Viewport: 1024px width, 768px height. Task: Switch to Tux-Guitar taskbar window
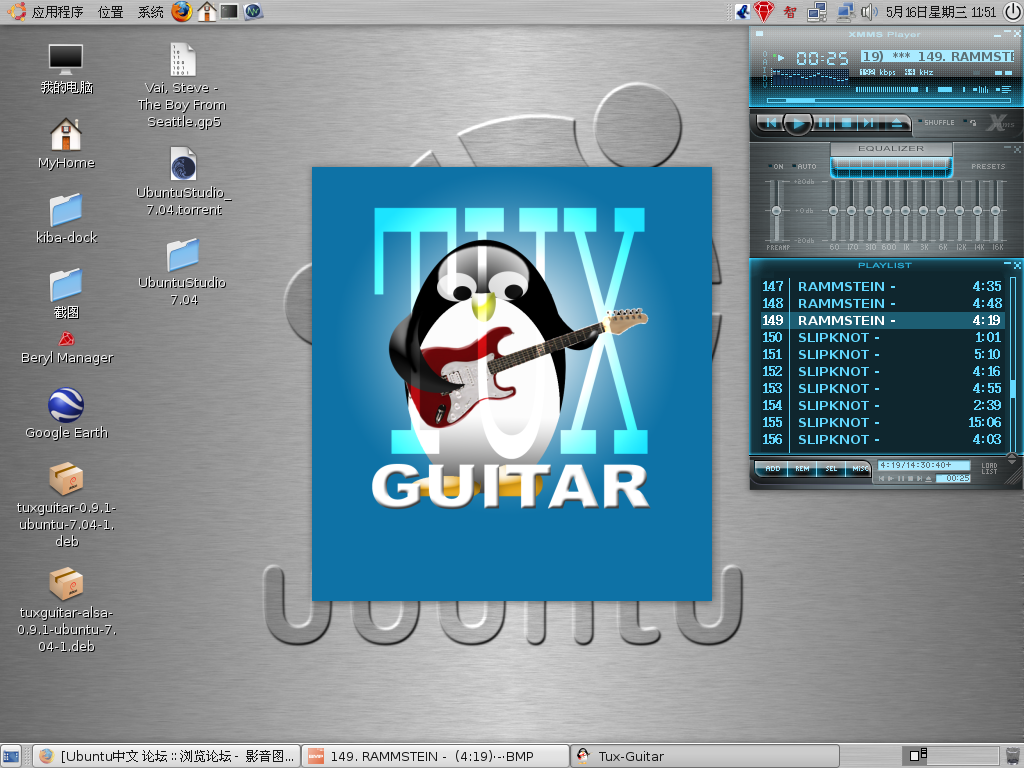point(704,756)
